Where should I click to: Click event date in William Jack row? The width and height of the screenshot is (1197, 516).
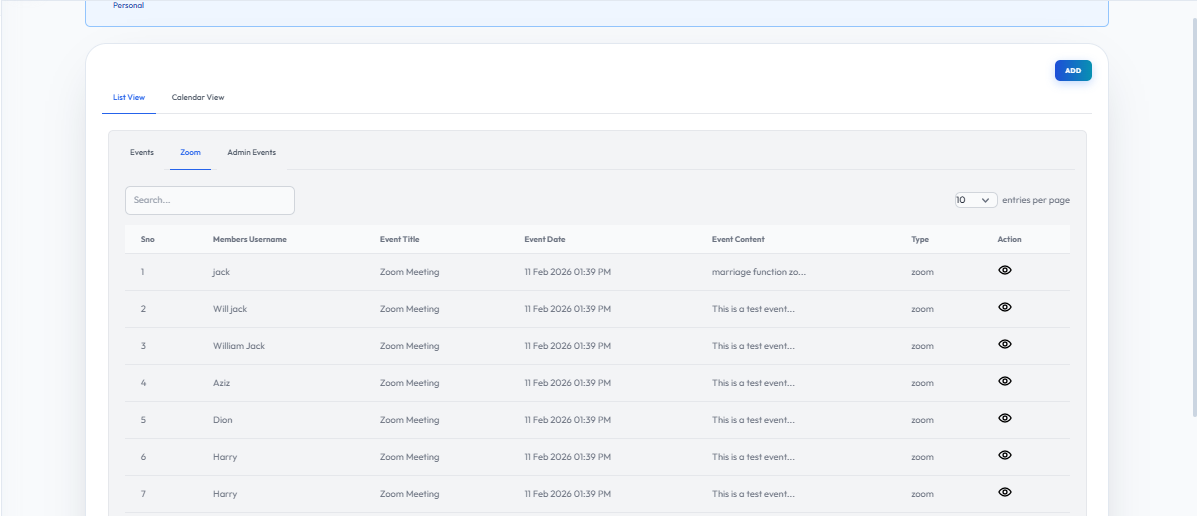pos(567,346)
